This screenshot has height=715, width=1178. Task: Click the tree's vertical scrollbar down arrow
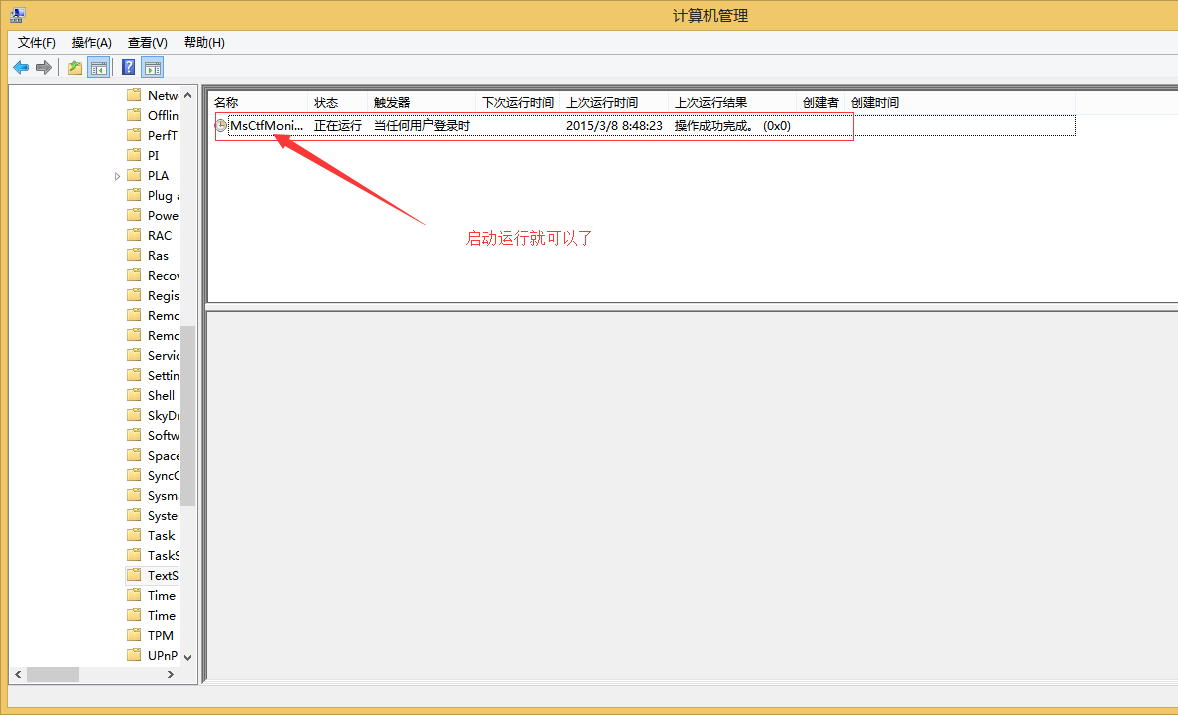(x=187, y=657)
